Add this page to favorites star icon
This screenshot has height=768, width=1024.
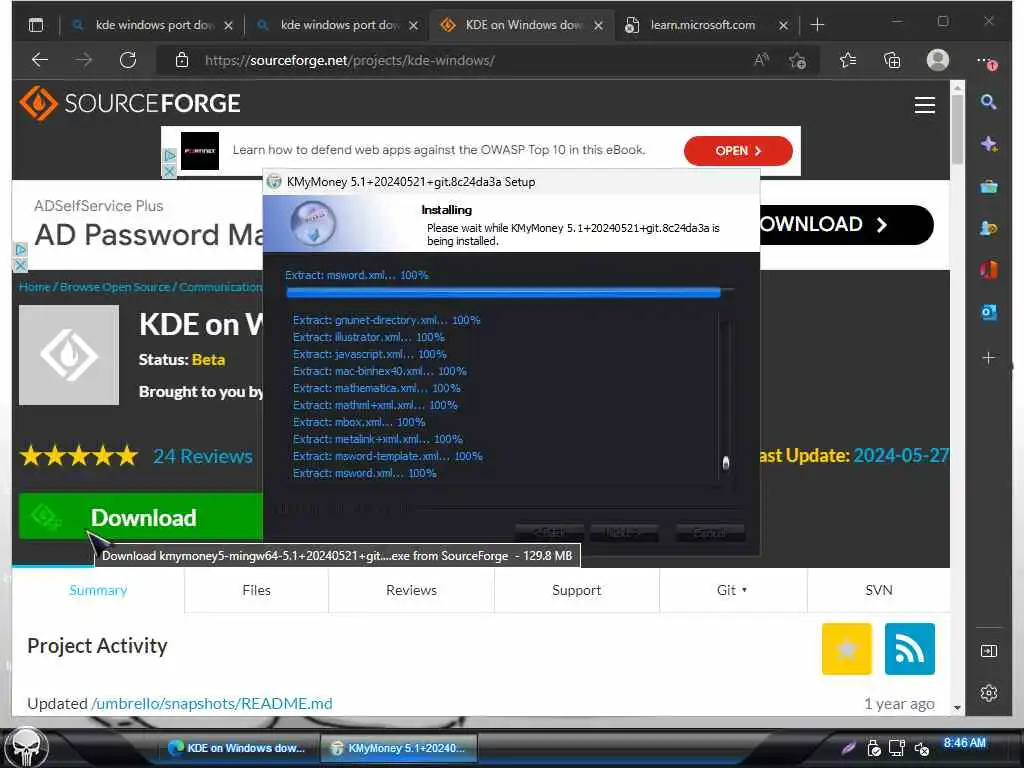point(797,61)
